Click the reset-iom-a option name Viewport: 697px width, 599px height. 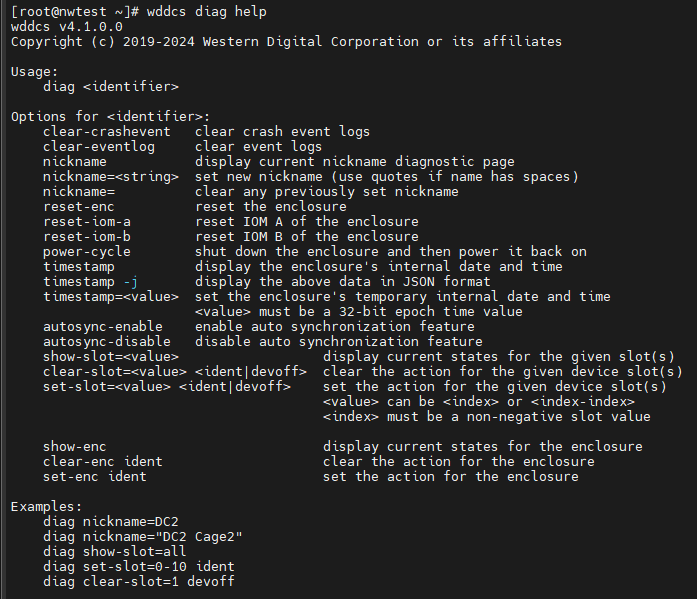(x=86, y=221)
